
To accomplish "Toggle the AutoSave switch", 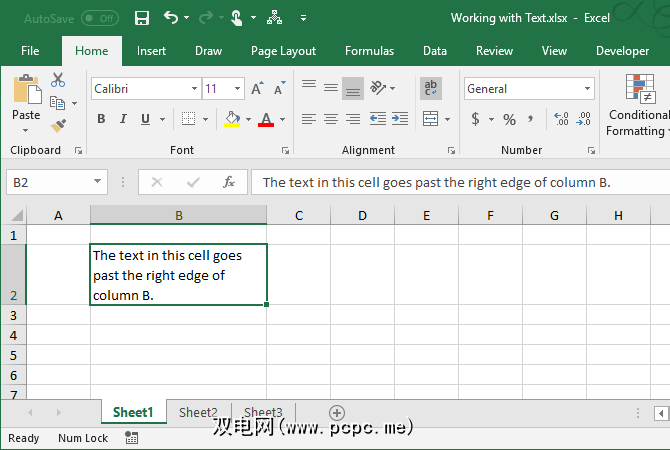I will click(99, 18).
